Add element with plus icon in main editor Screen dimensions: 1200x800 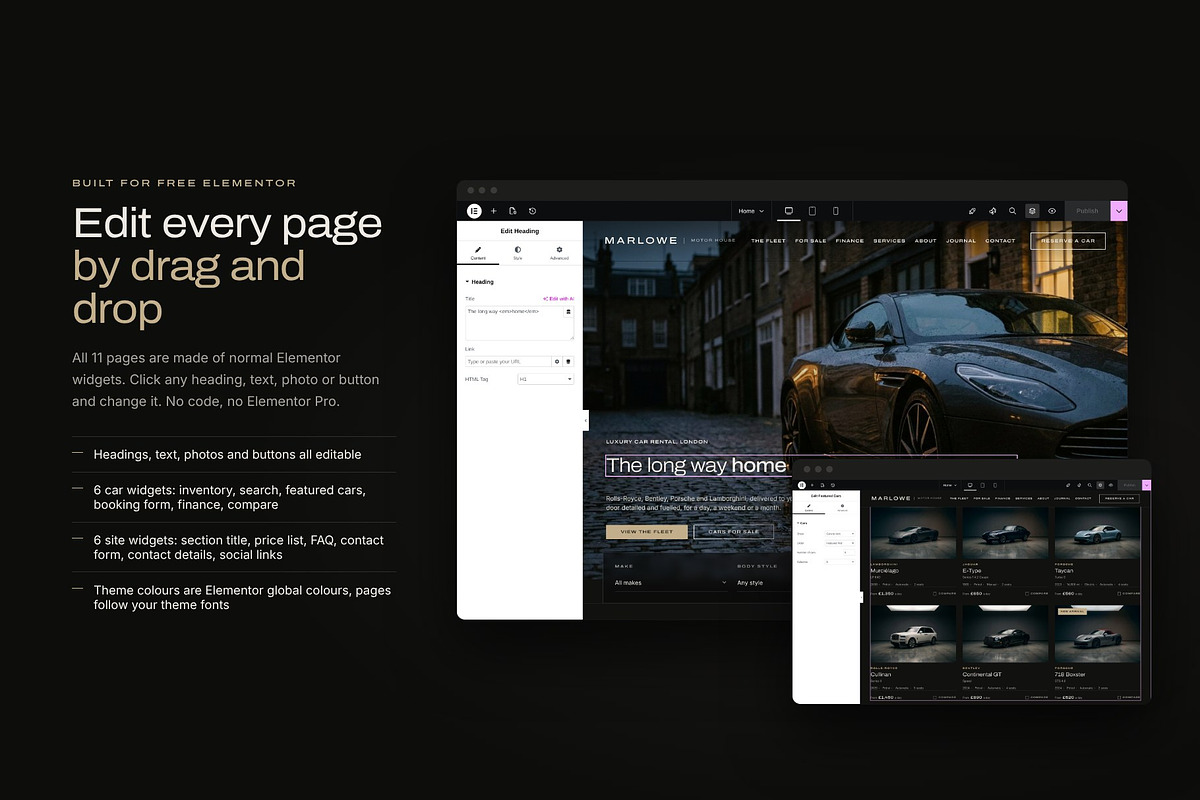click(493, 211)
